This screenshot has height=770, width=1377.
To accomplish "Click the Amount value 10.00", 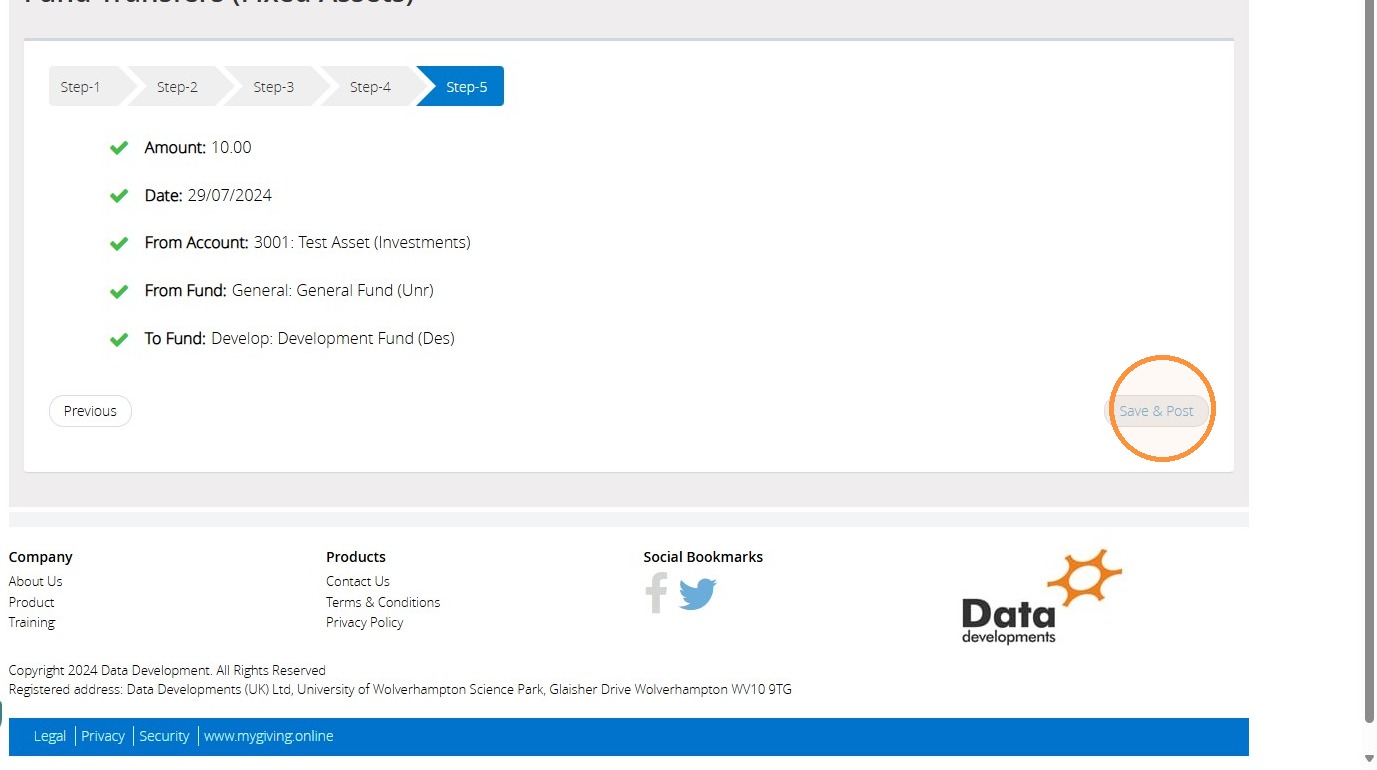I will pos(231,147).
